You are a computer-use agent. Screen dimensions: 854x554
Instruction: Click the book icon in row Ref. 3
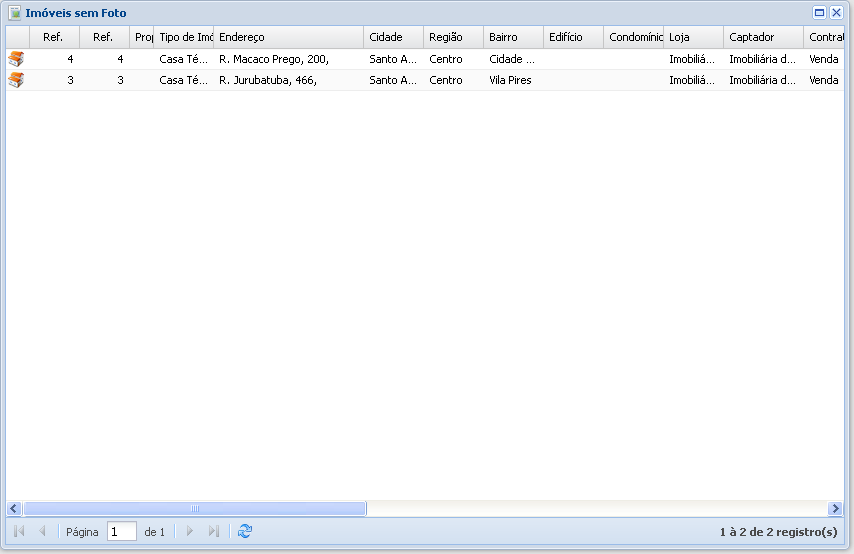coord(16,80)
